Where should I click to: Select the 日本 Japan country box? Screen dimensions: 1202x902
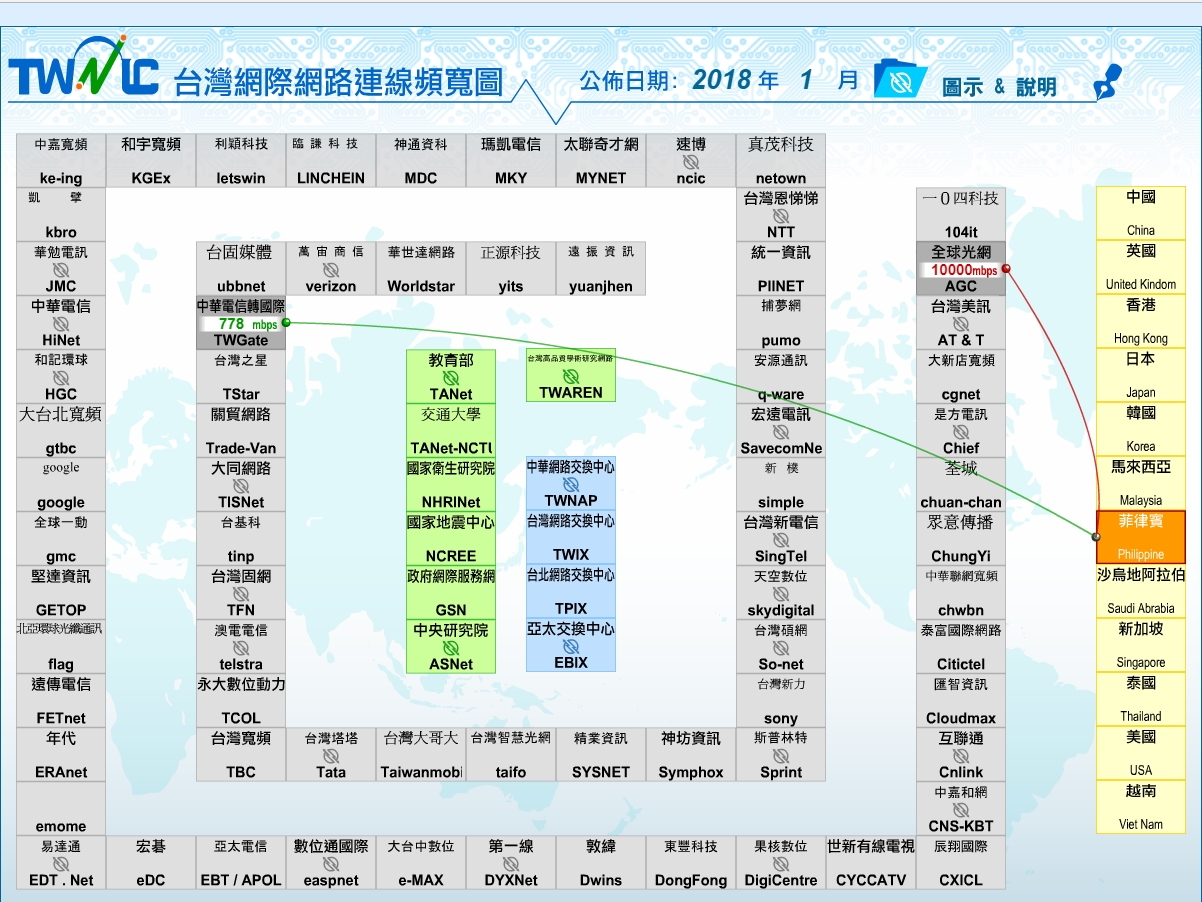click(1141, 374)
